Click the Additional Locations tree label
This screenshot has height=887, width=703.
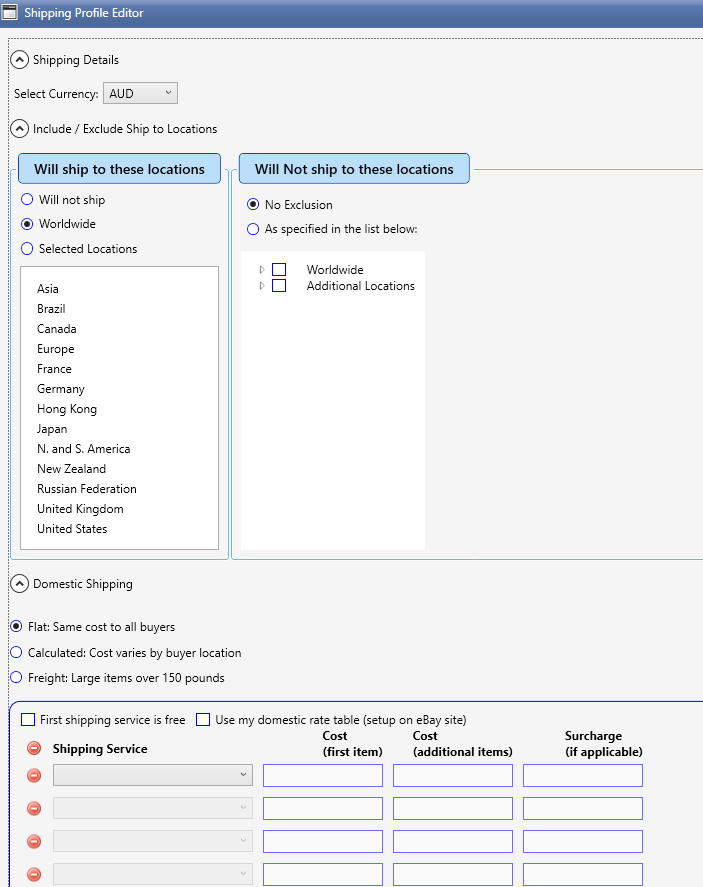tap(361, 286)
